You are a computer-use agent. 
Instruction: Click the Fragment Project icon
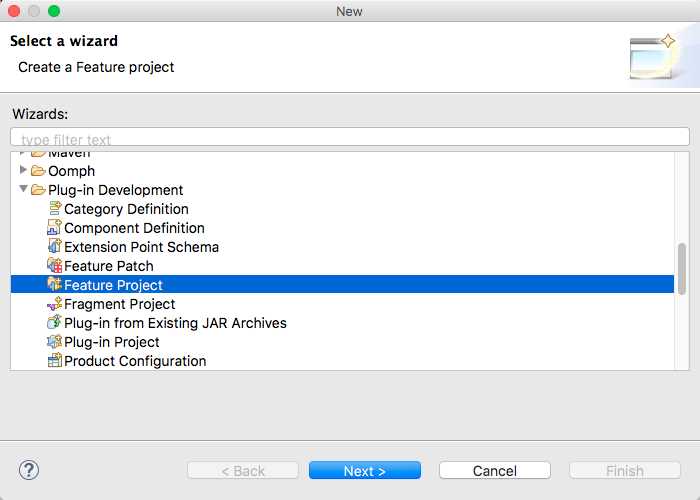[55, 304]
